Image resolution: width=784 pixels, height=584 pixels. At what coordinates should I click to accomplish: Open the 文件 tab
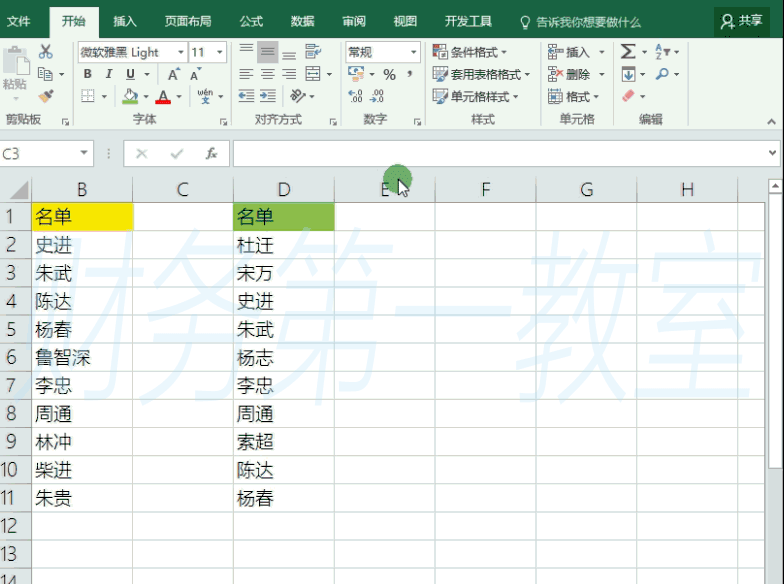tap(19, 21)
